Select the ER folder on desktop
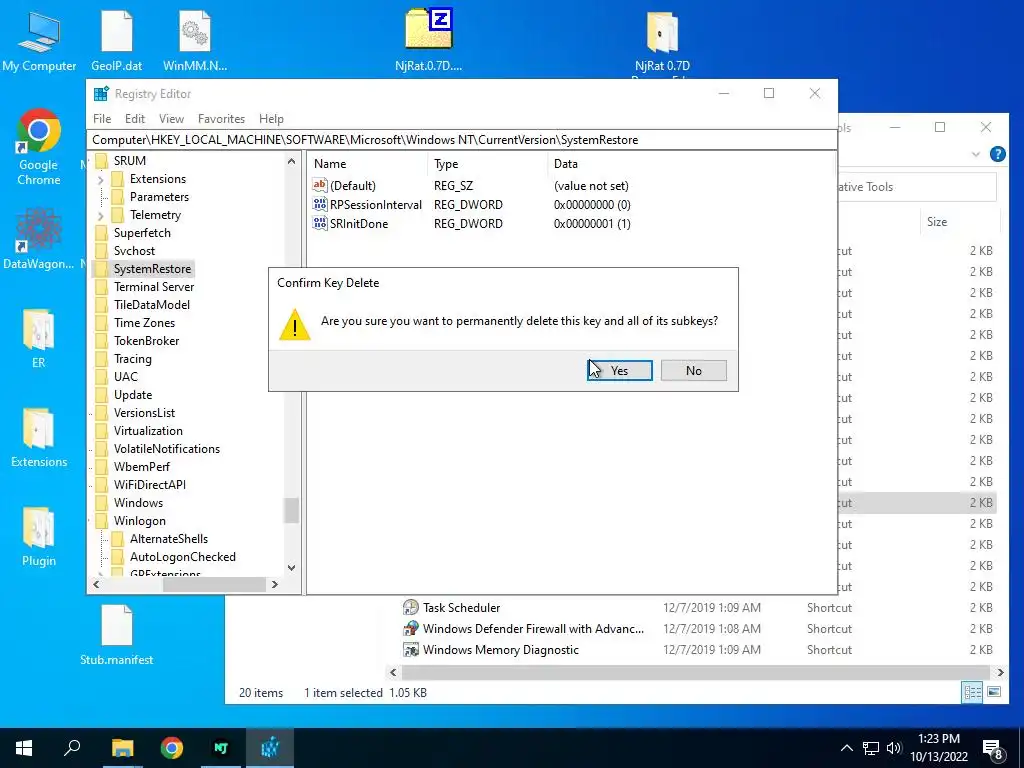The image size is (1024, 768). point(39,340)
